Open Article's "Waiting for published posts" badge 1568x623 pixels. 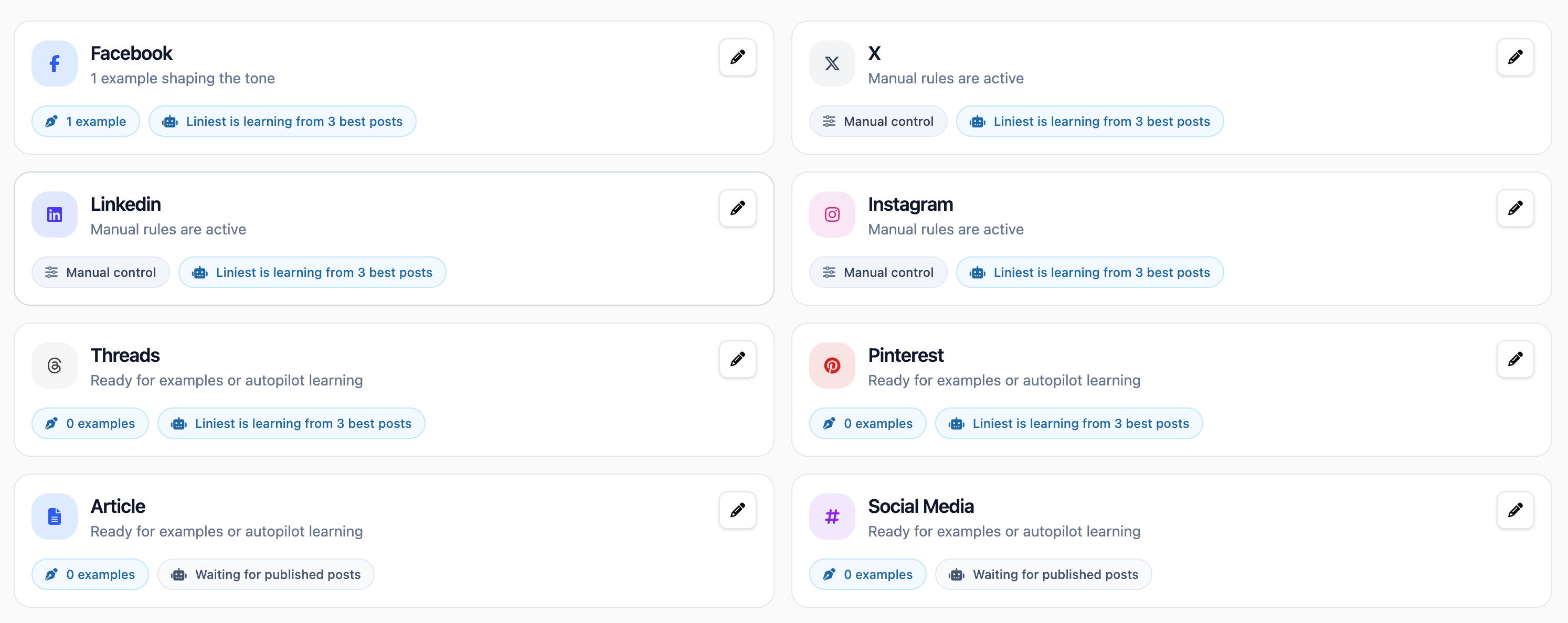pos(266,574)
